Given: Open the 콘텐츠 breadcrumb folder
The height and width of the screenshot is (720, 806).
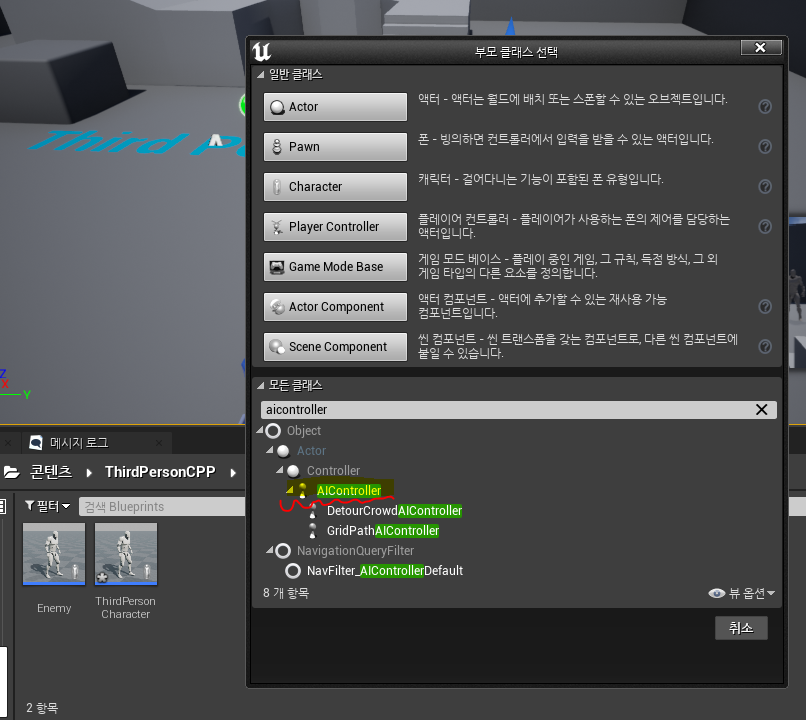Looking at the screenshot, I should (51, 472).
